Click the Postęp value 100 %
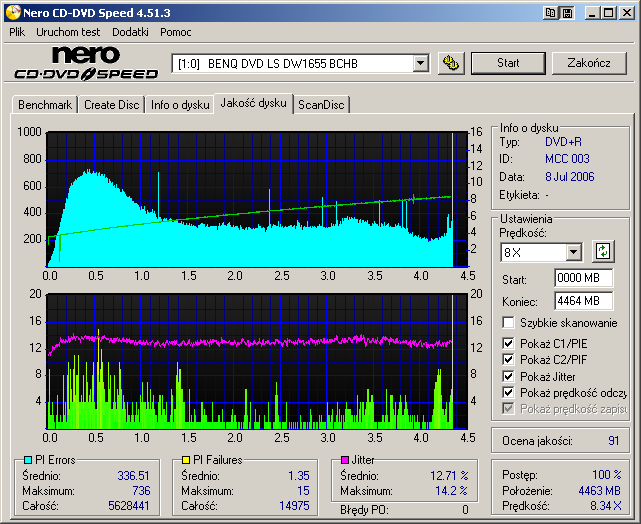The height and width of the screenshot is (524, 641). (607, 475)
